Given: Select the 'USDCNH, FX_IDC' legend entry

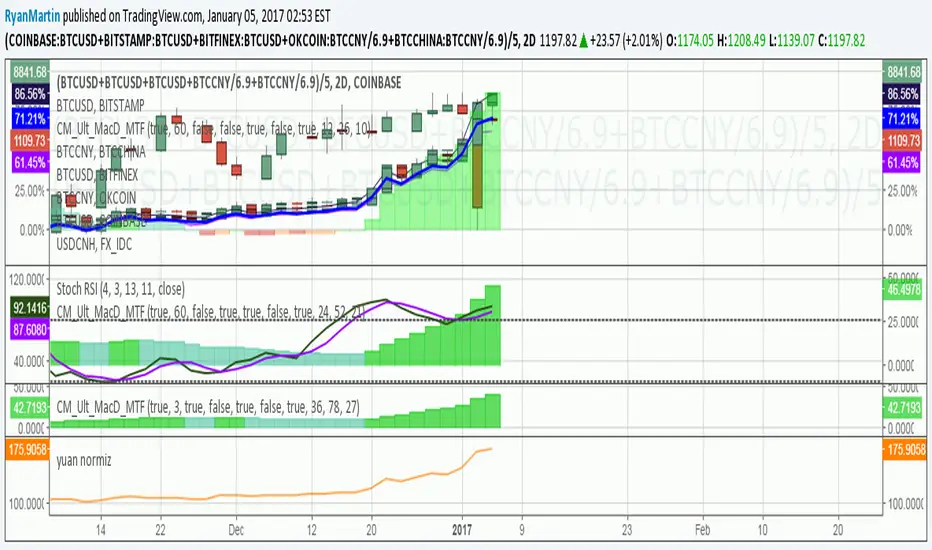Looking at the screenshot, I should coord(94,244).
